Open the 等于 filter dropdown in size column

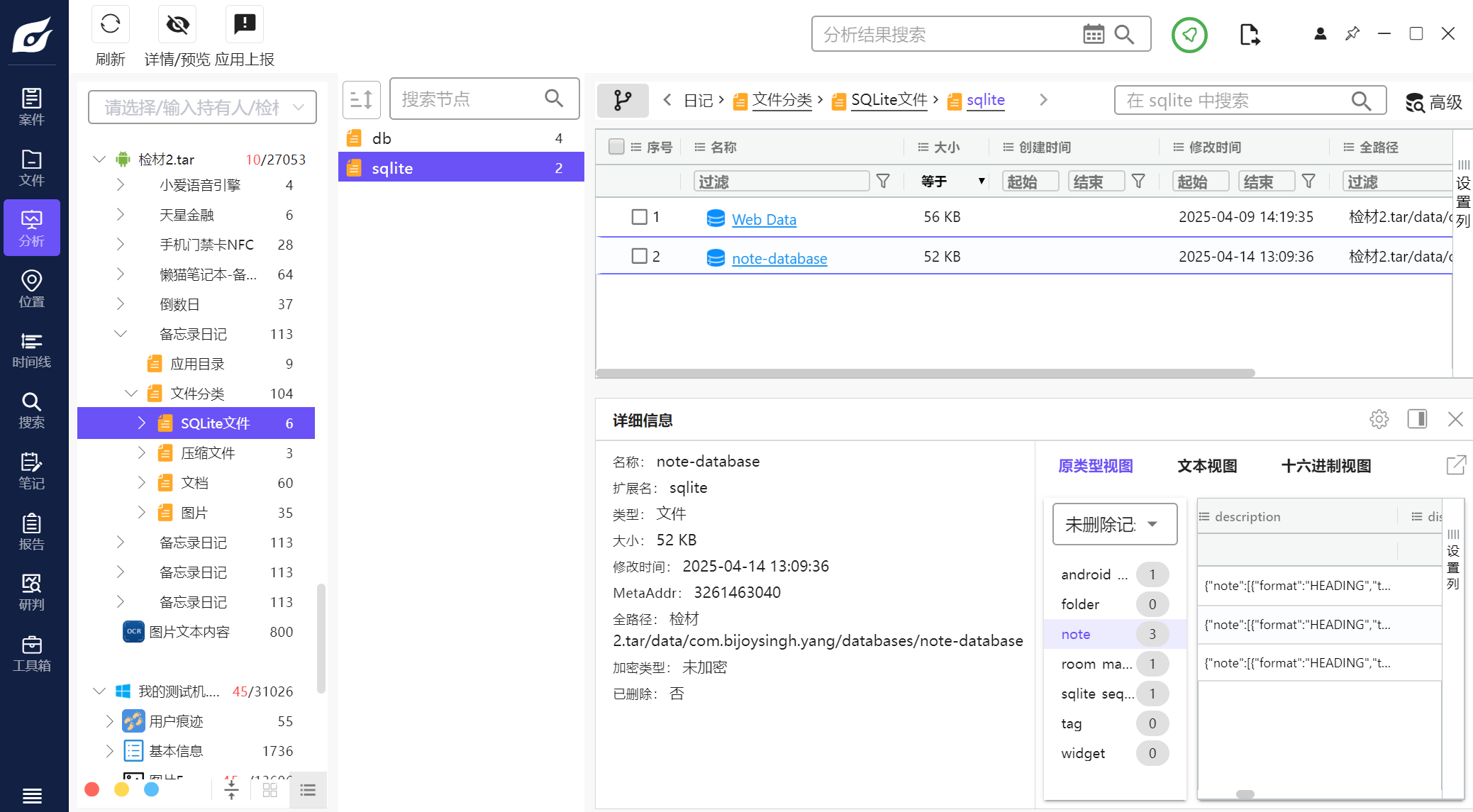click(949, 181)
